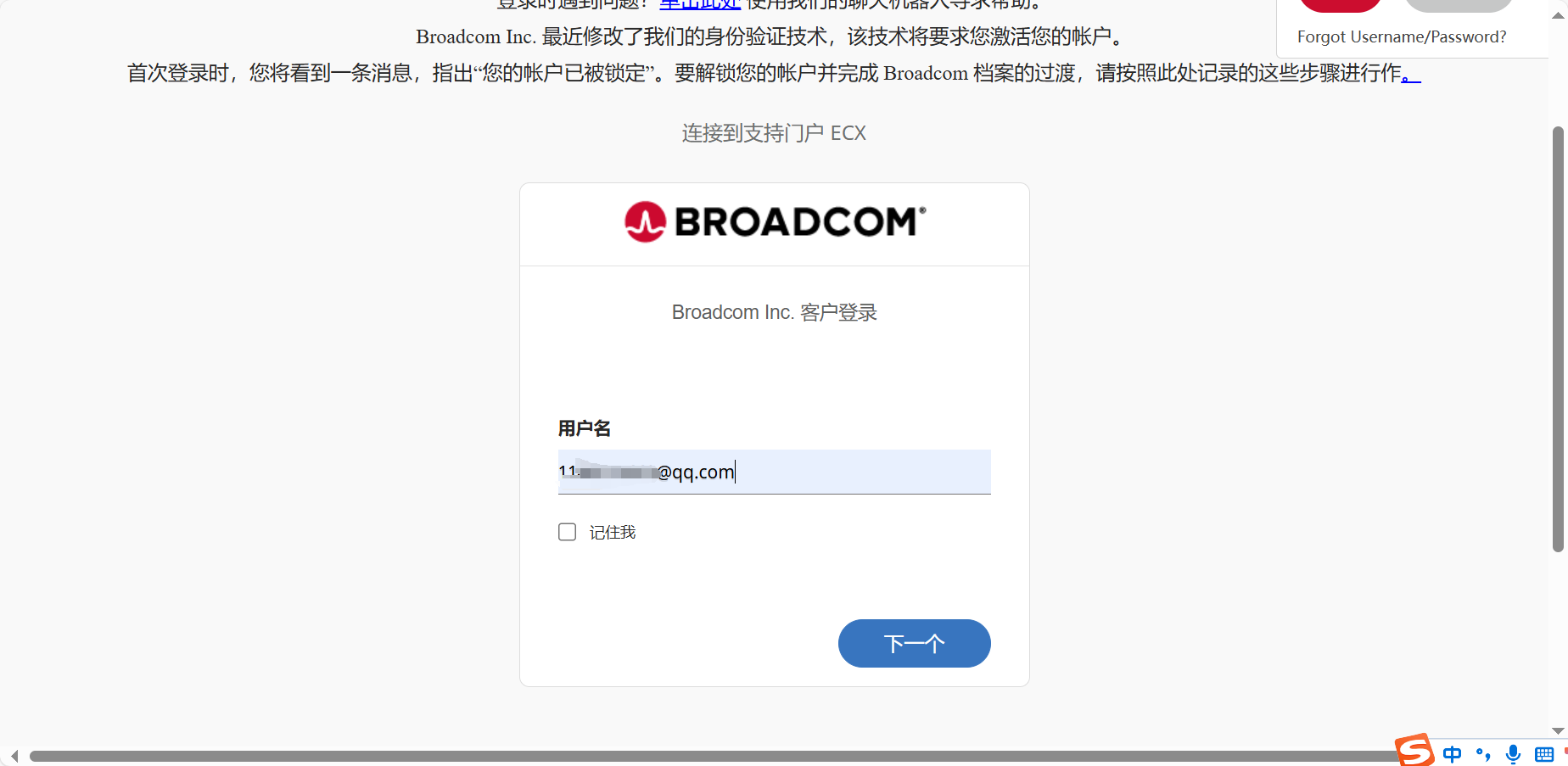
Task: Click the red Broadcom pulse logo
Action: pyautogui.click(x=646, y=221)
